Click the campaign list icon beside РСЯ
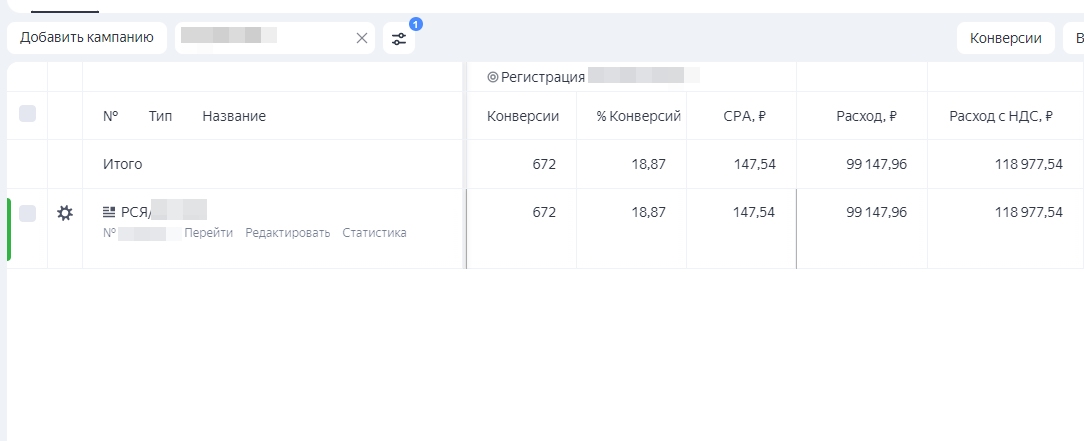 tap(109, 212)
